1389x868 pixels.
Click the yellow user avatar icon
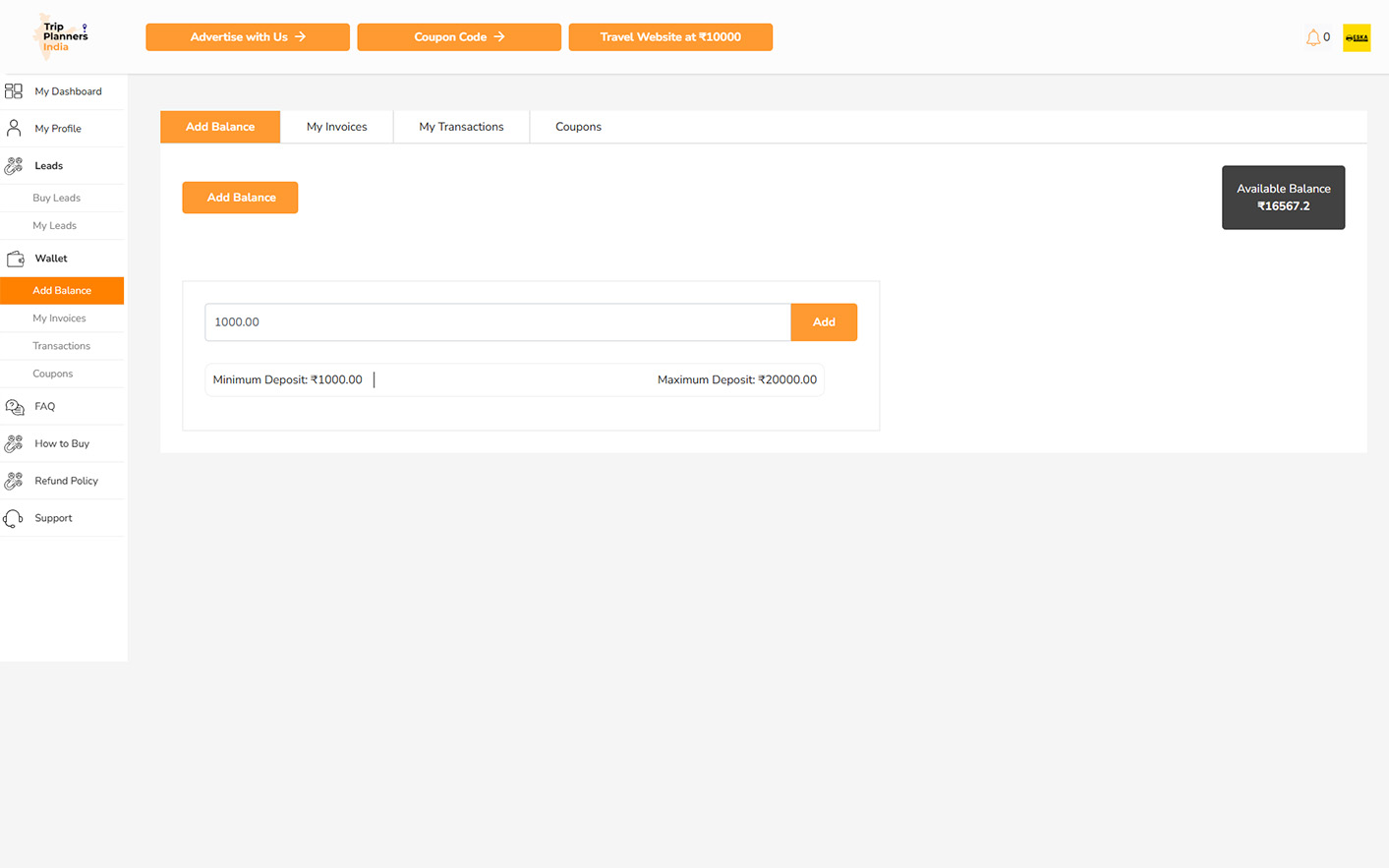[x=1356, y=37]
